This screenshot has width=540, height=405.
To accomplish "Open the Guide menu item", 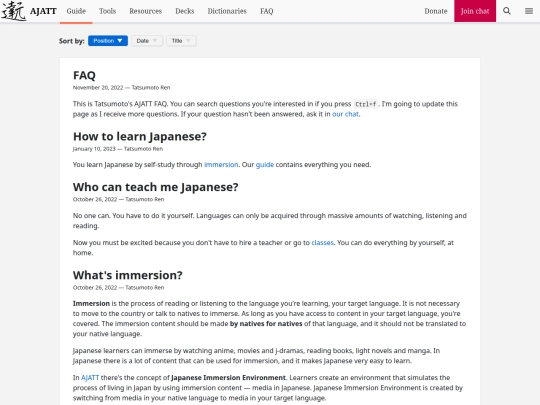I will tap(76, 11).
